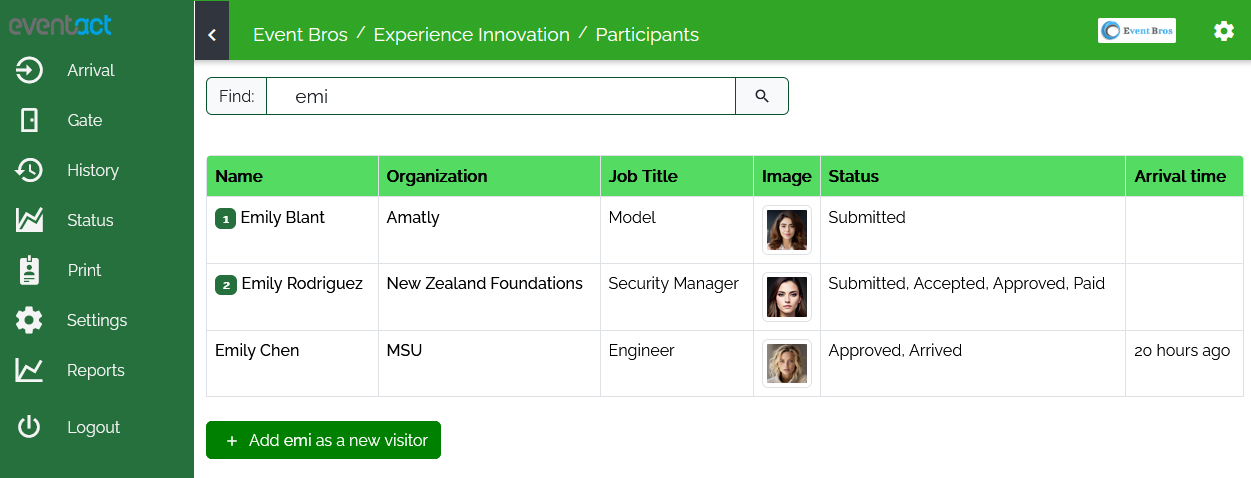Screen dimensions: 1251x478
Task: Open Emily Blant's photo thumbnail
Action: [x=786, y=230]
